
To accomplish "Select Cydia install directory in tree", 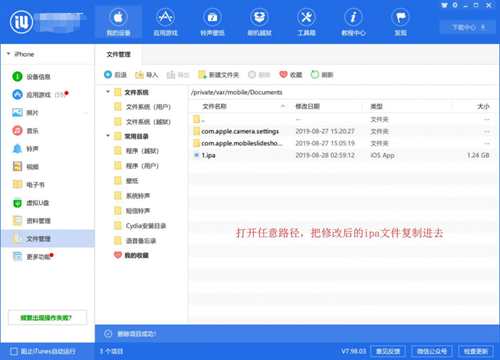I will (140, 226).
